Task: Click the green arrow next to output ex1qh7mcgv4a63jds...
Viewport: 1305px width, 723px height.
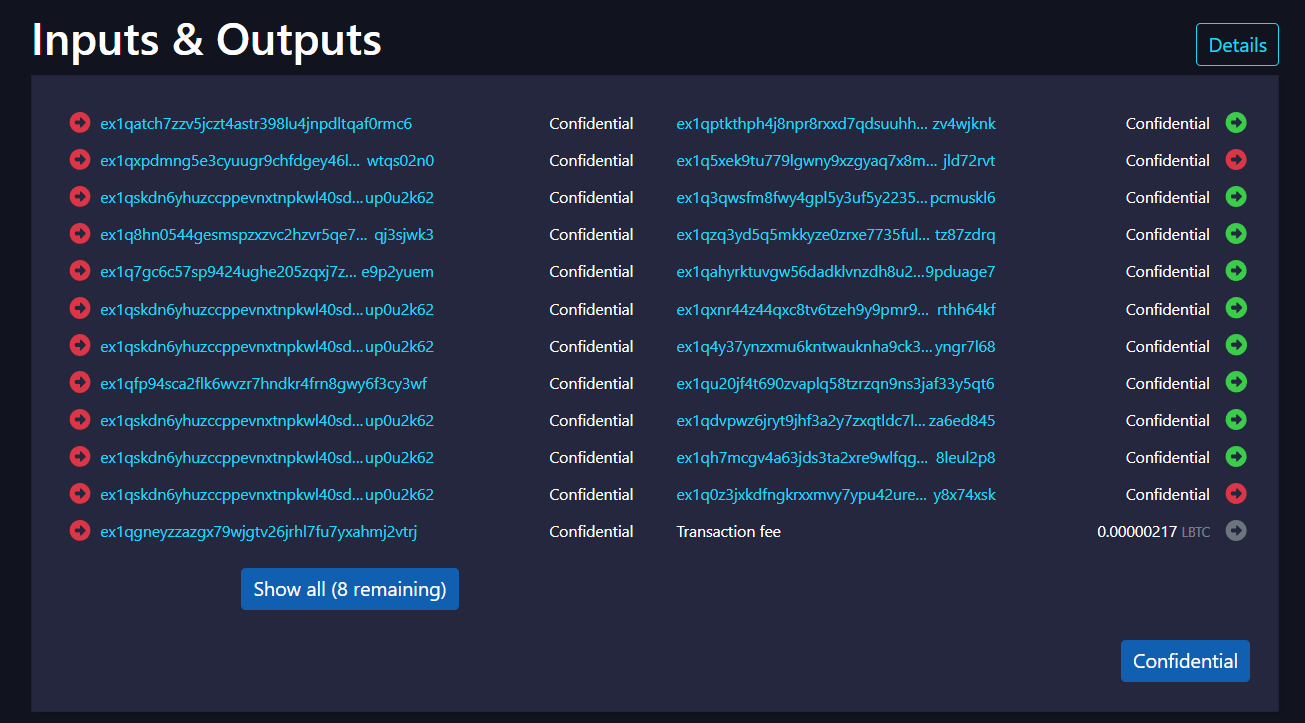Action: [x=1236, y=456]
